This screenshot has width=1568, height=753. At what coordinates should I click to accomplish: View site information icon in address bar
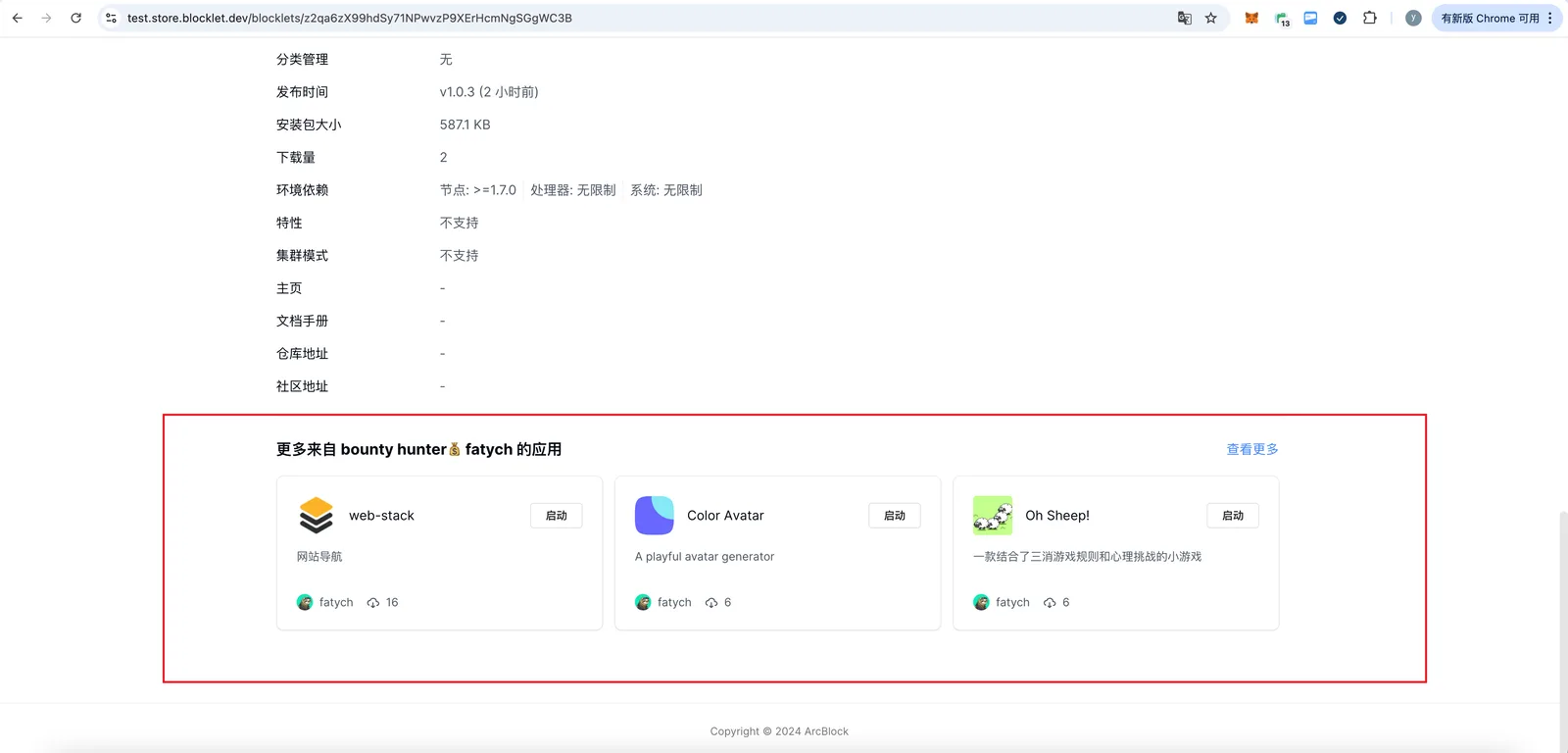pyautogui.click(x=111, y=18)
